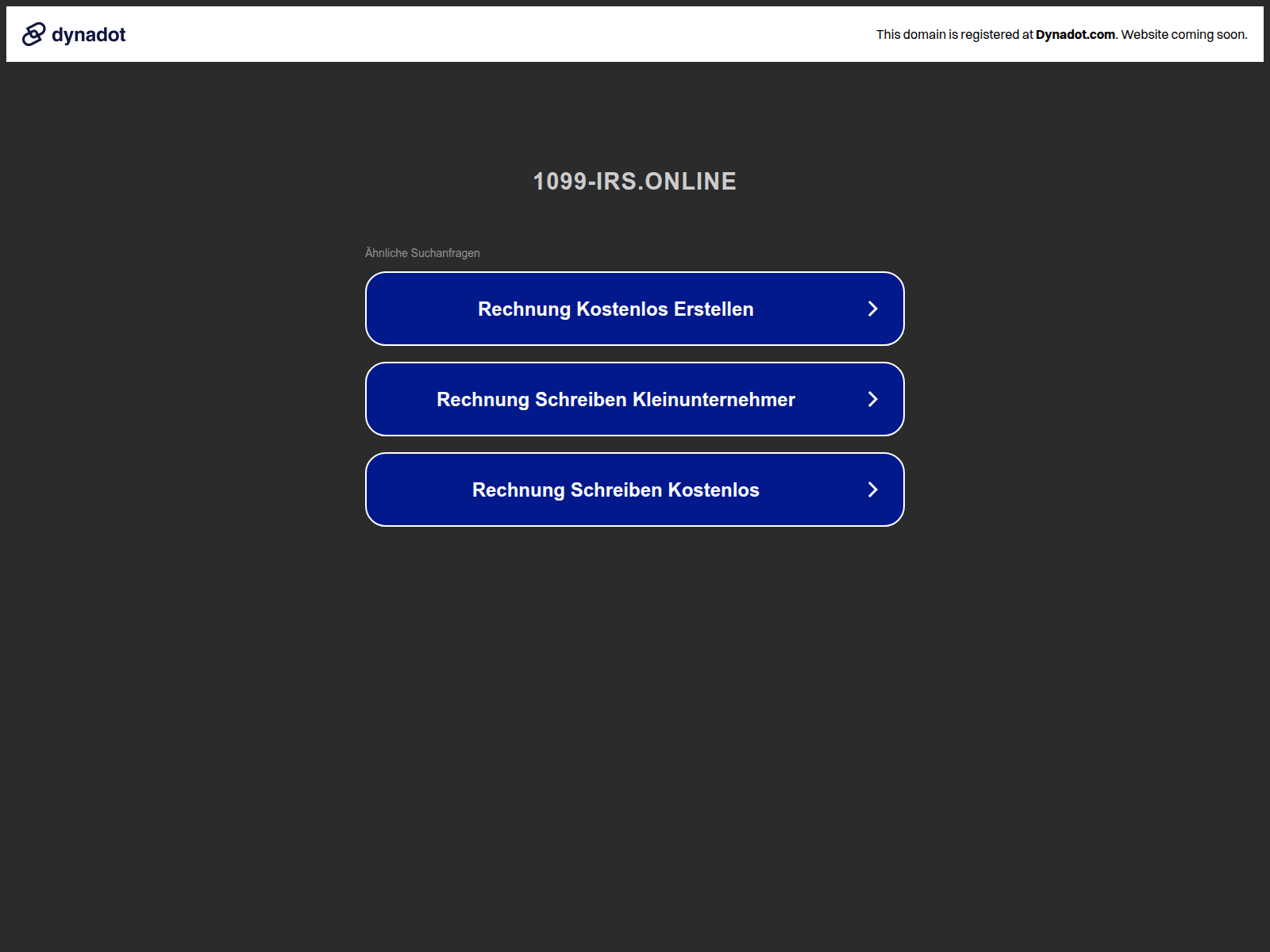Open the Dynadot.com link in the header
Viewport: 1270px width, 952px height.
pos(1075,34)
